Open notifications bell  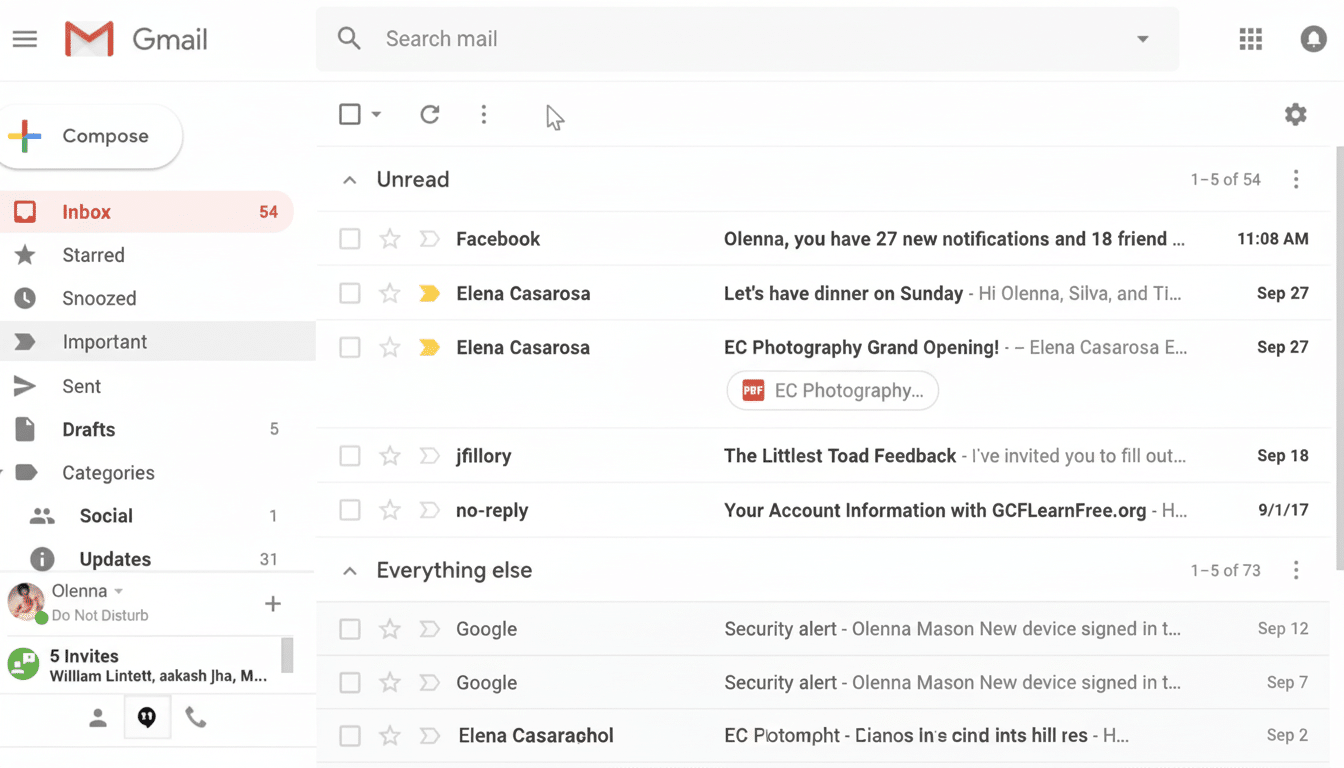click(x=1312, y=39)
